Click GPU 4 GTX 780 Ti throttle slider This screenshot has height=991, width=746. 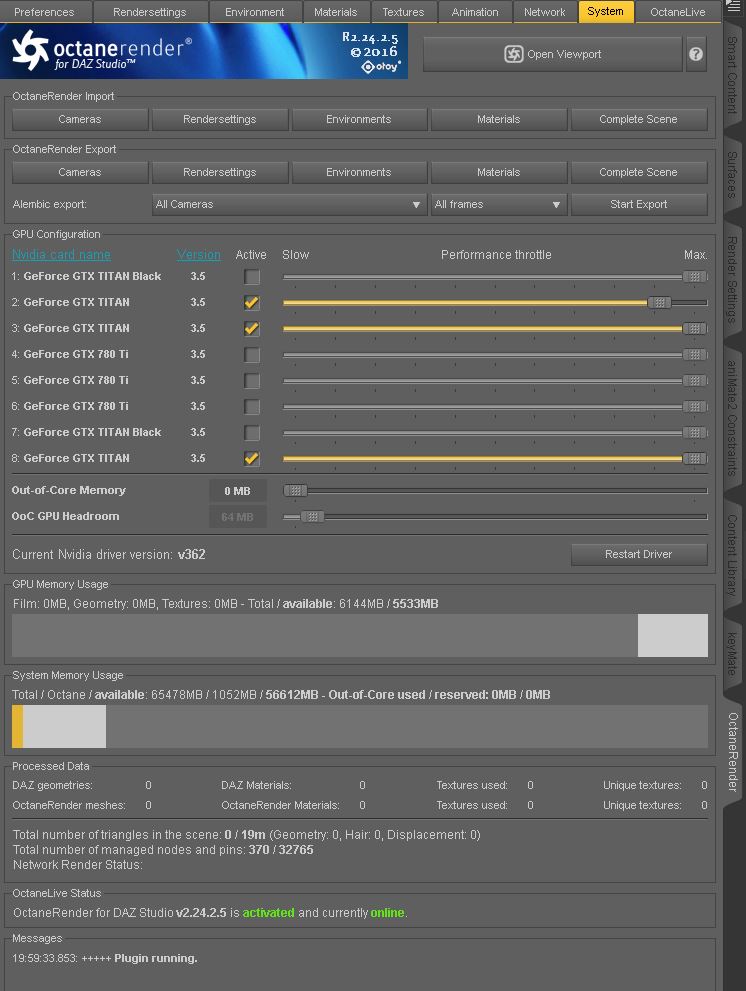495,355
